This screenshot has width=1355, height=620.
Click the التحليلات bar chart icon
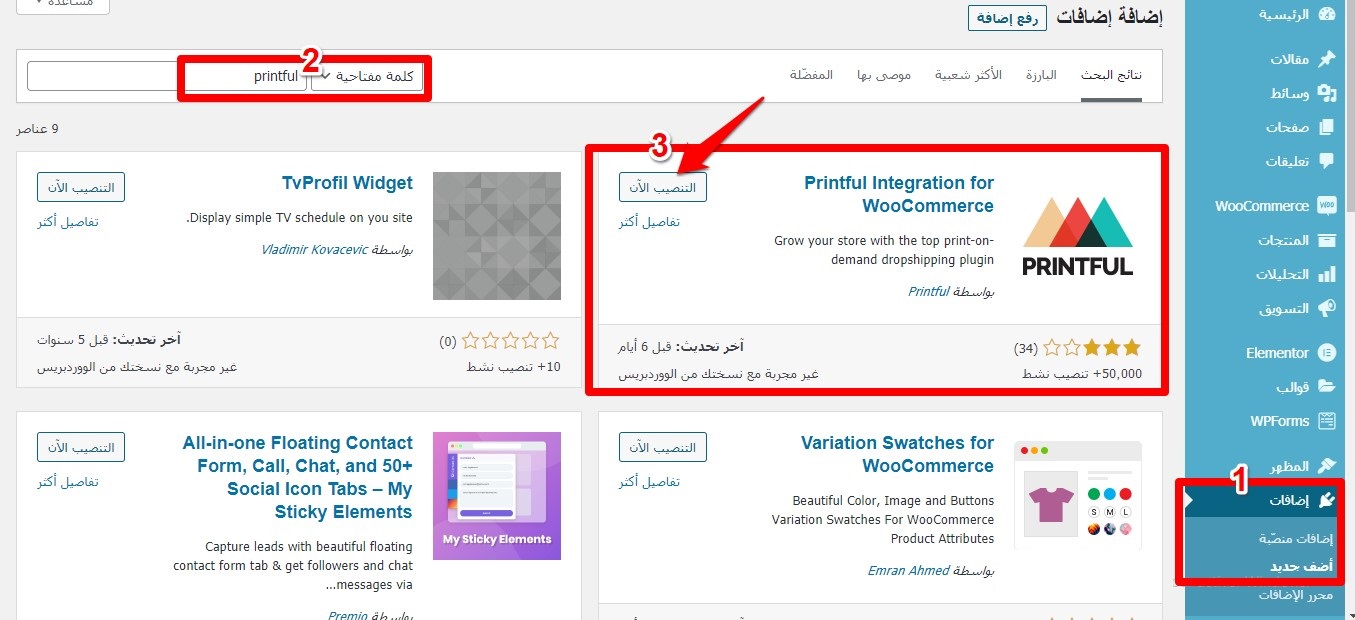pos(1327,274)
